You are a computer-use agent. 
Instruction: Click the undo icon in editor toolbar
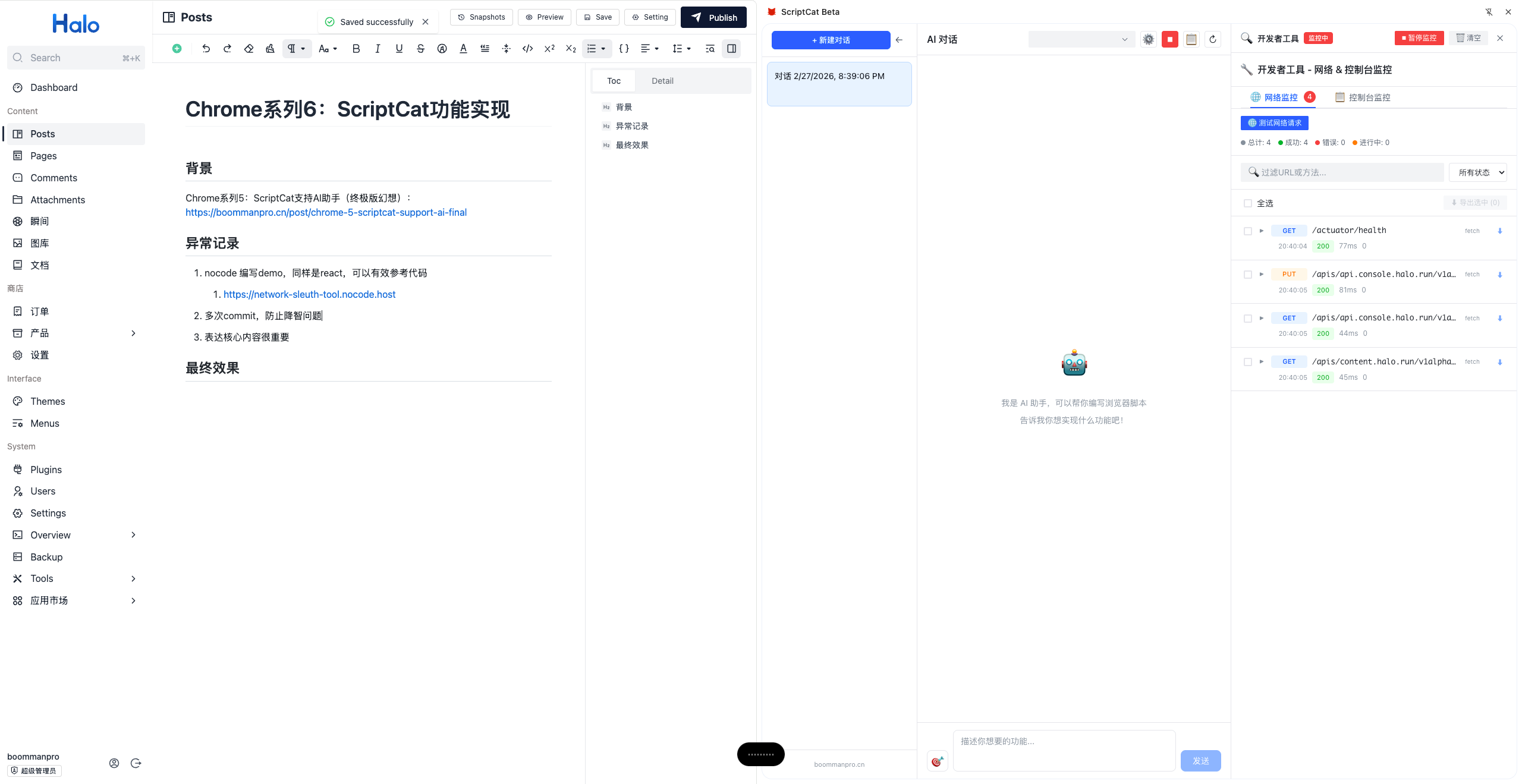(206, 49)
